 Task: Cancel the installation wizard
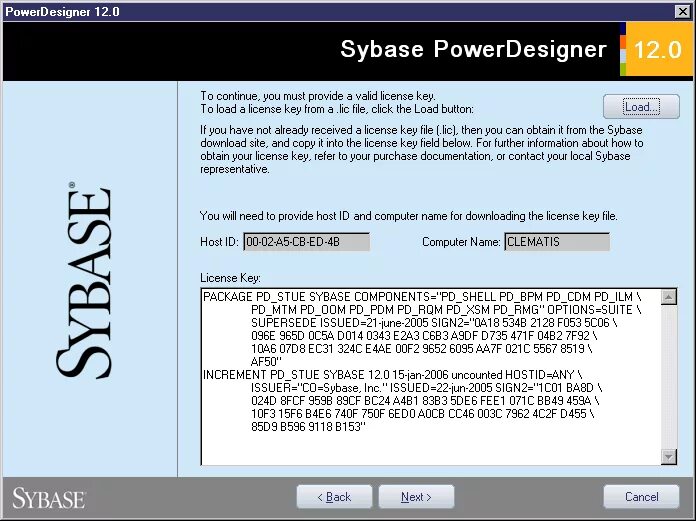click(x=641, y=497)
